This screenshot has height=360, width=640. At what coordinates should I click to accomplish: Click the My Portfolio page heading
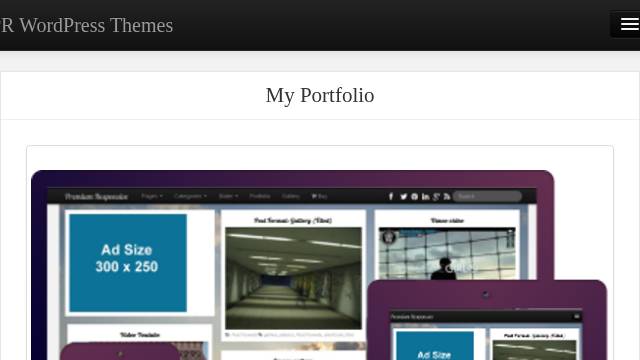(320, 96)
